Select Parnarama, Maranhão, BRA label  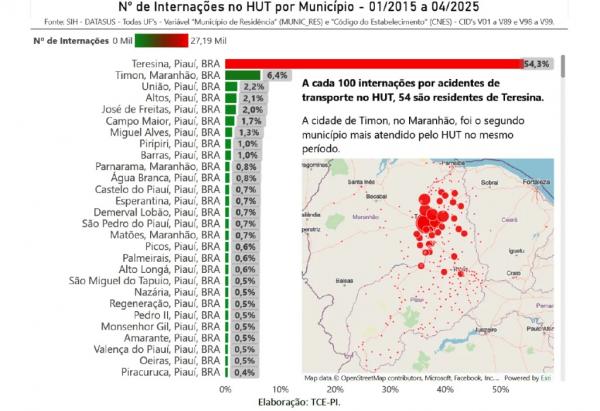(158, 167)
